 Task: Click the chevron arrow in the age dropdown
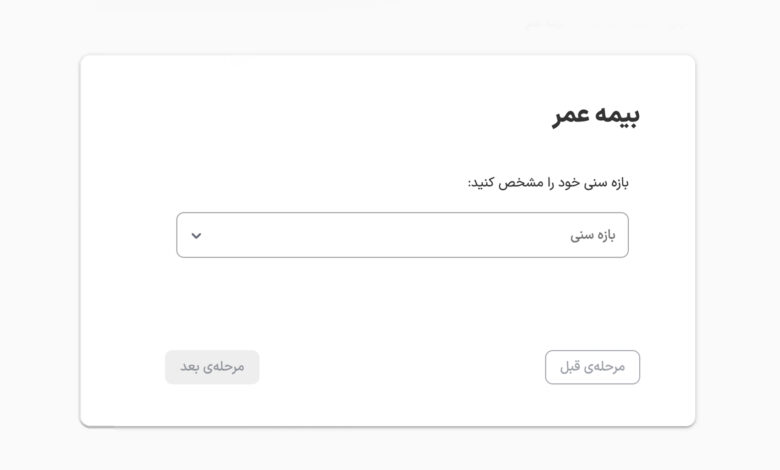coord(196,236)
